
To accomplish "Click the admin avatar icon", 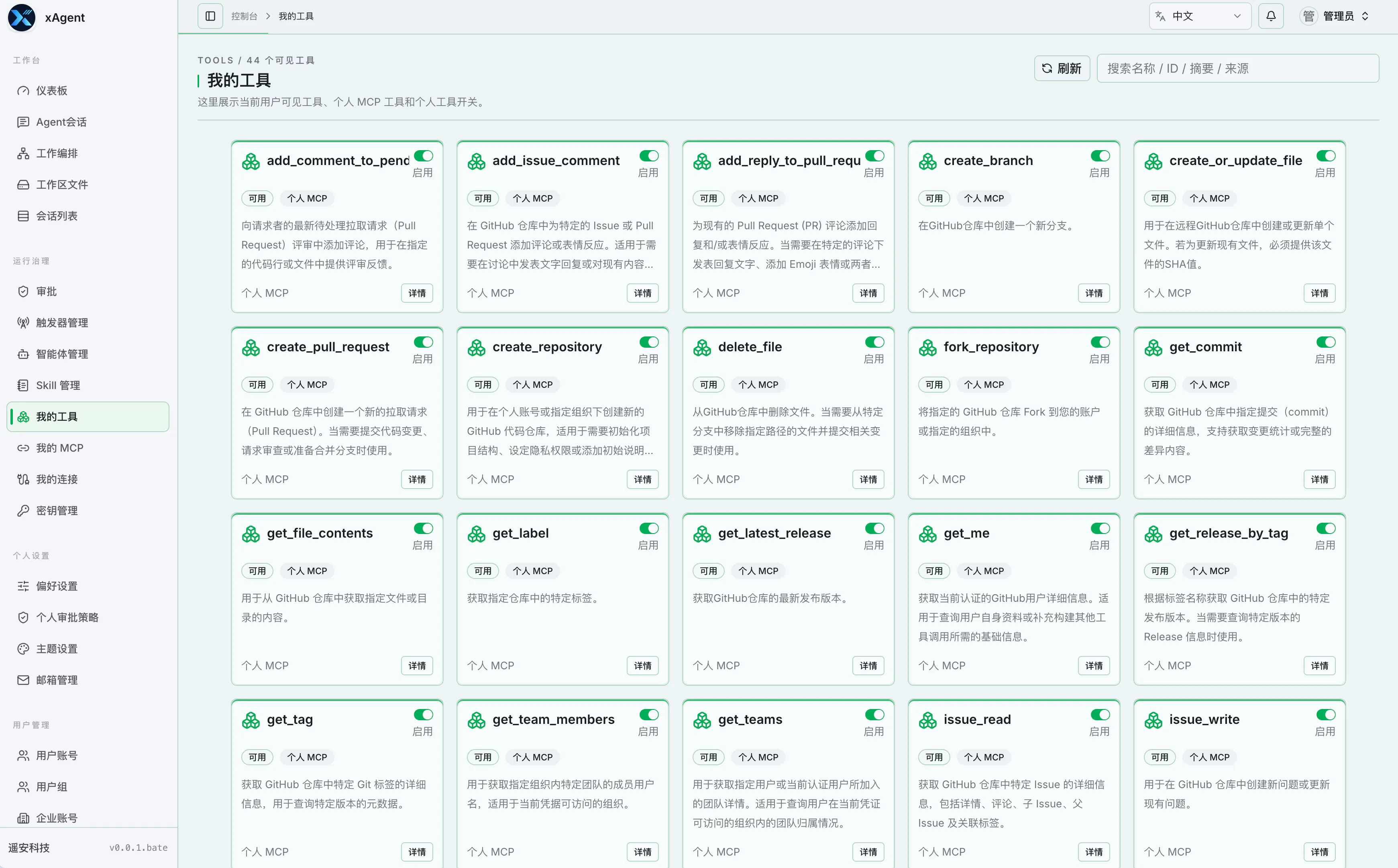I will pyautogui.click(x=1308, y=16).
